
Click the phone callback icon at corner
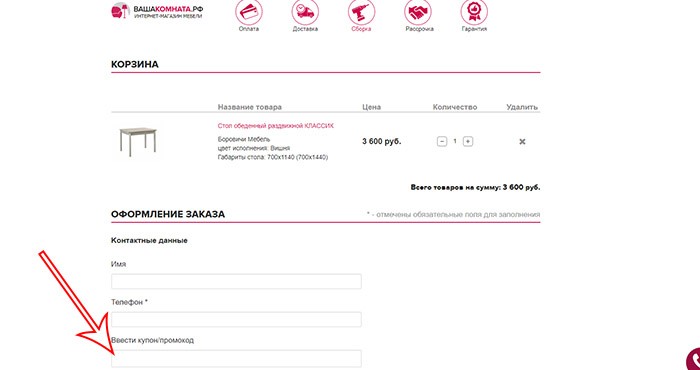693,360
